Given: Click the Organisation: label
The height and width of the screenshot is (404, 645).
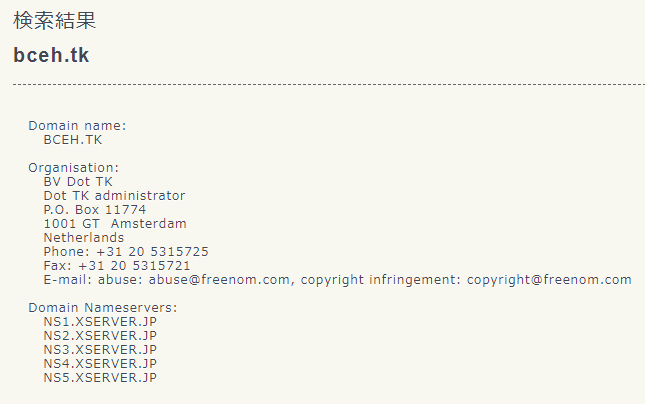Looking at the screenshot, I should tap(74, 168).
